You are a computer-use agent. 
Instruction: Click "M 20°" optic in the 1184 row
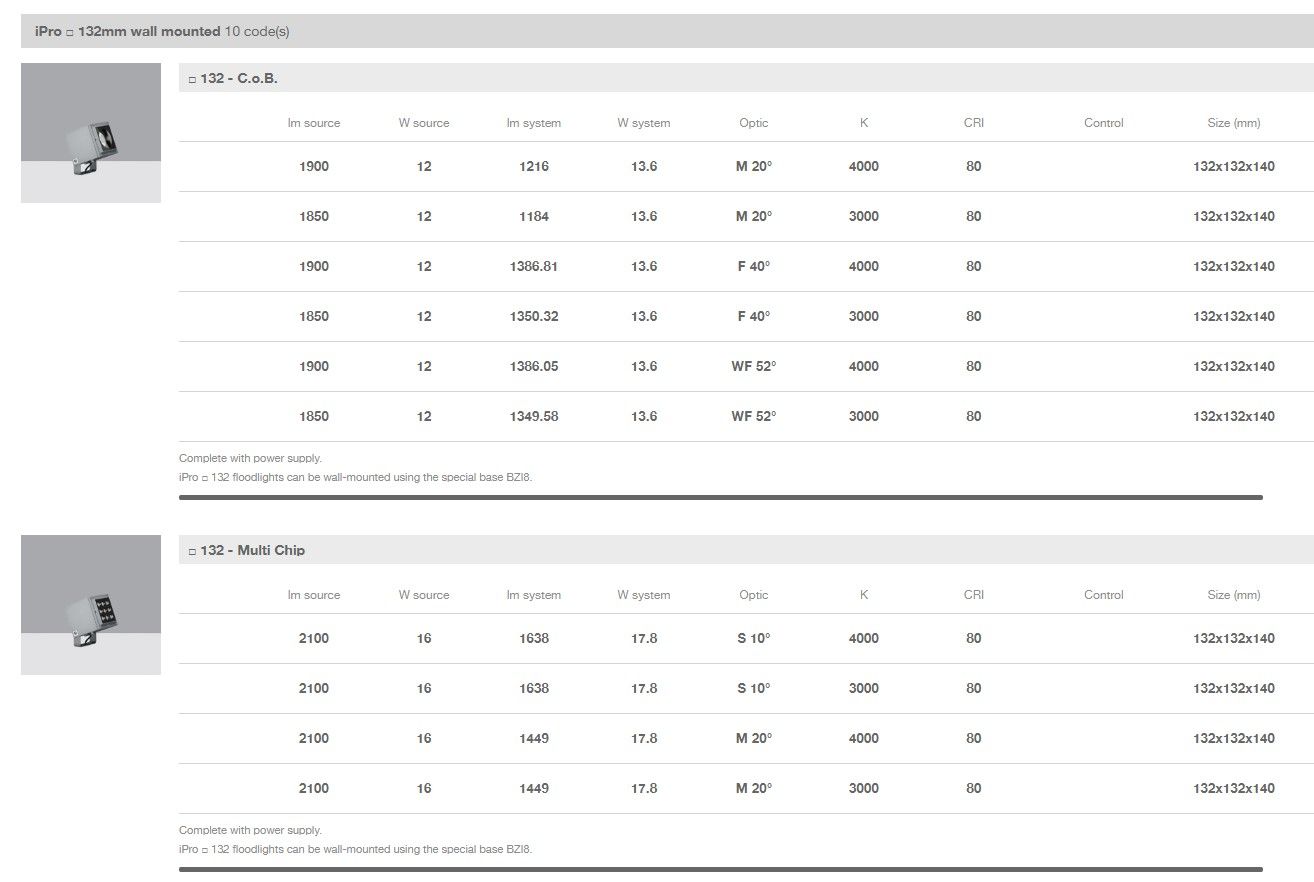click(754, 216)
